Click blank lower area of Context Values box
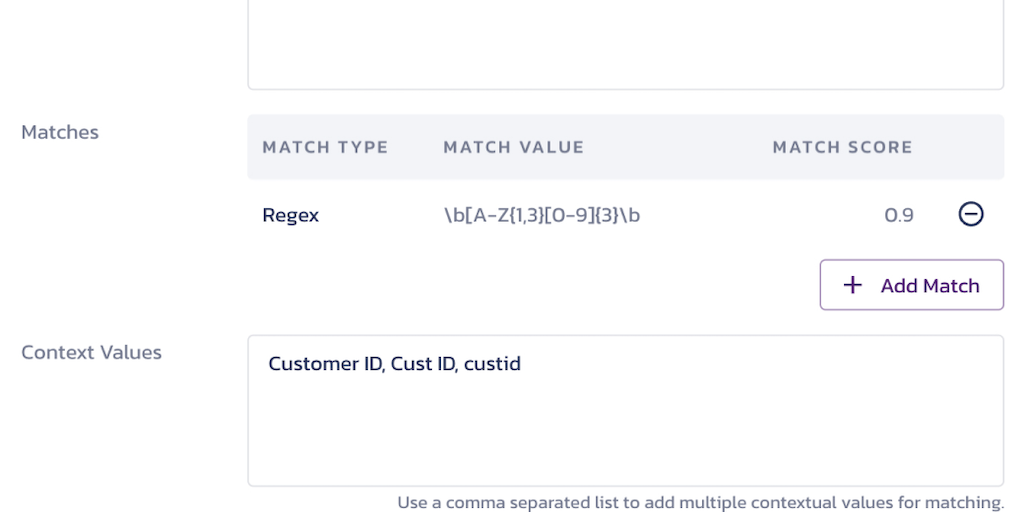 [x=625, y=445]
